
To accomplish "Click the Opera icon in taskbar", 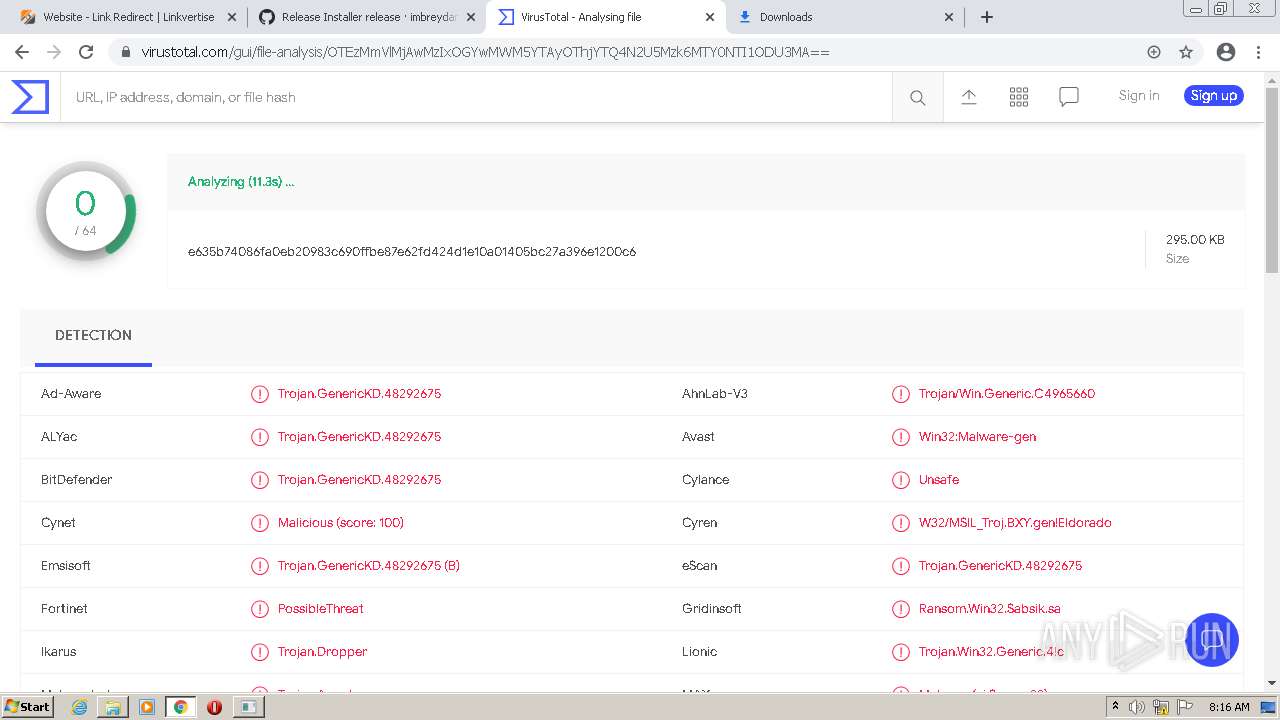I will point(214,707).
